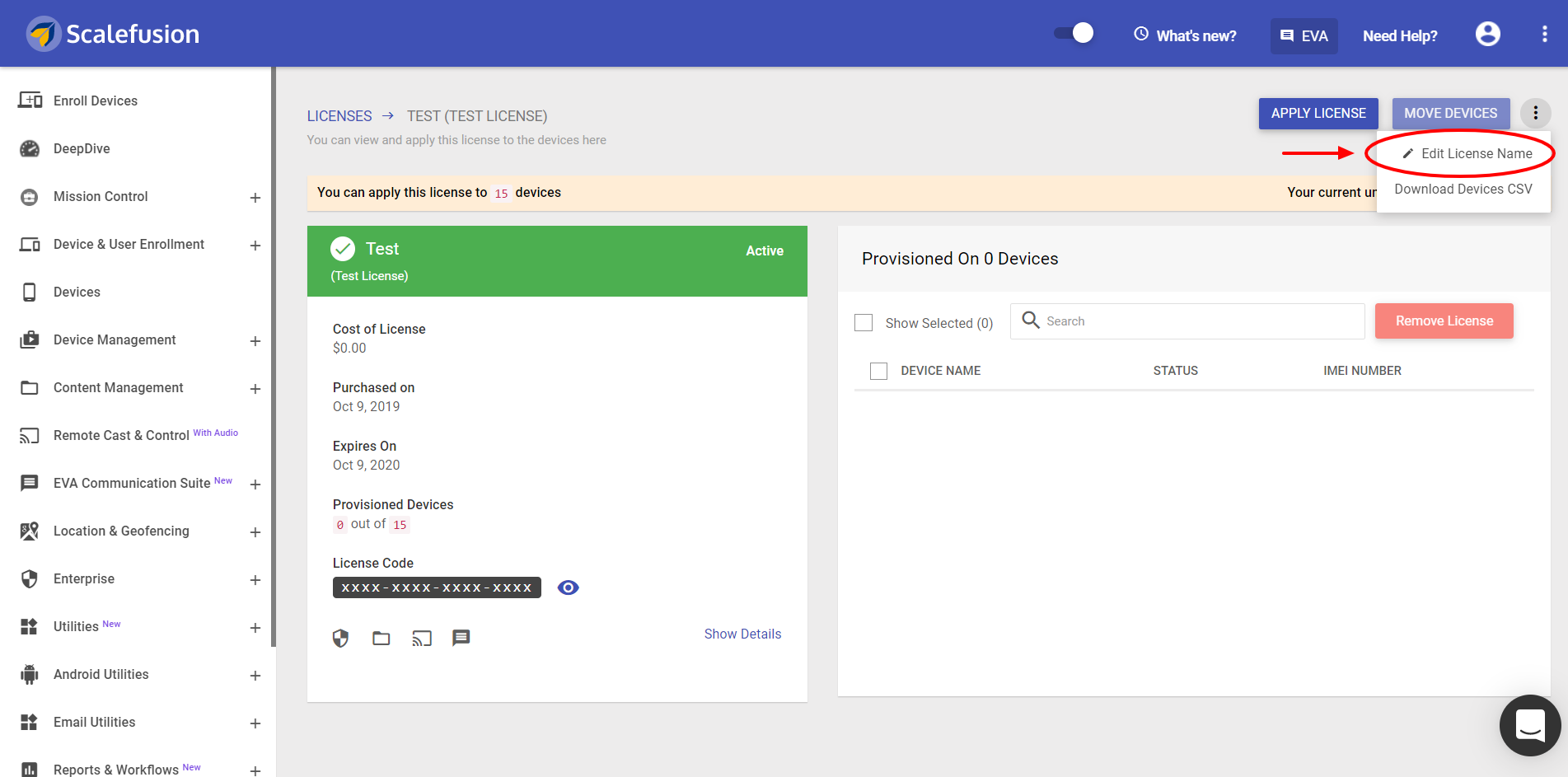Expand the Utilities section
The width and height of the screenshot is (1568, 777).
pos(255,628)
